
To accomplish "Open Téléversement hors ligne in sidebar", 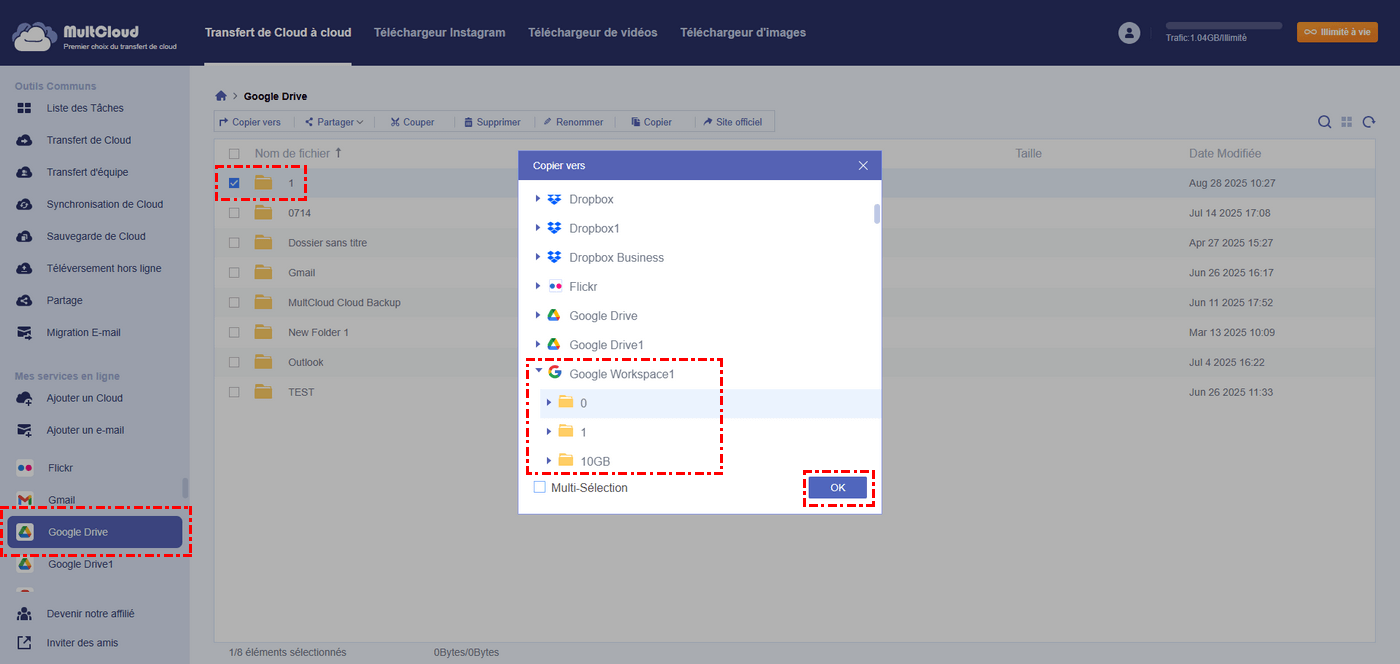I will pyautogui.click(x=103, y=268).
